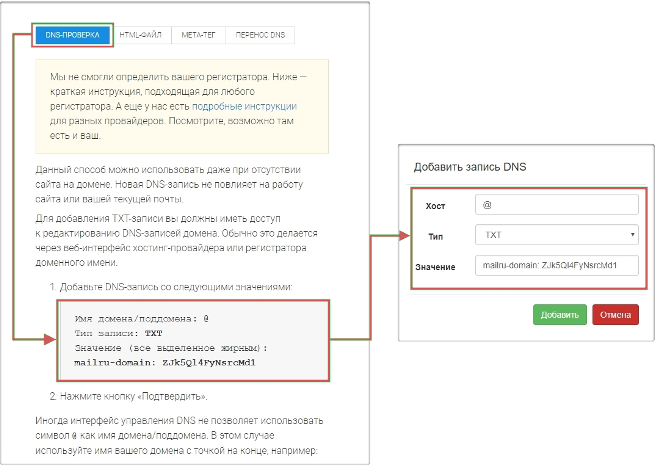Click the Хост field label
Viewport: 658px width, 465px height.
tap(434, 205)
